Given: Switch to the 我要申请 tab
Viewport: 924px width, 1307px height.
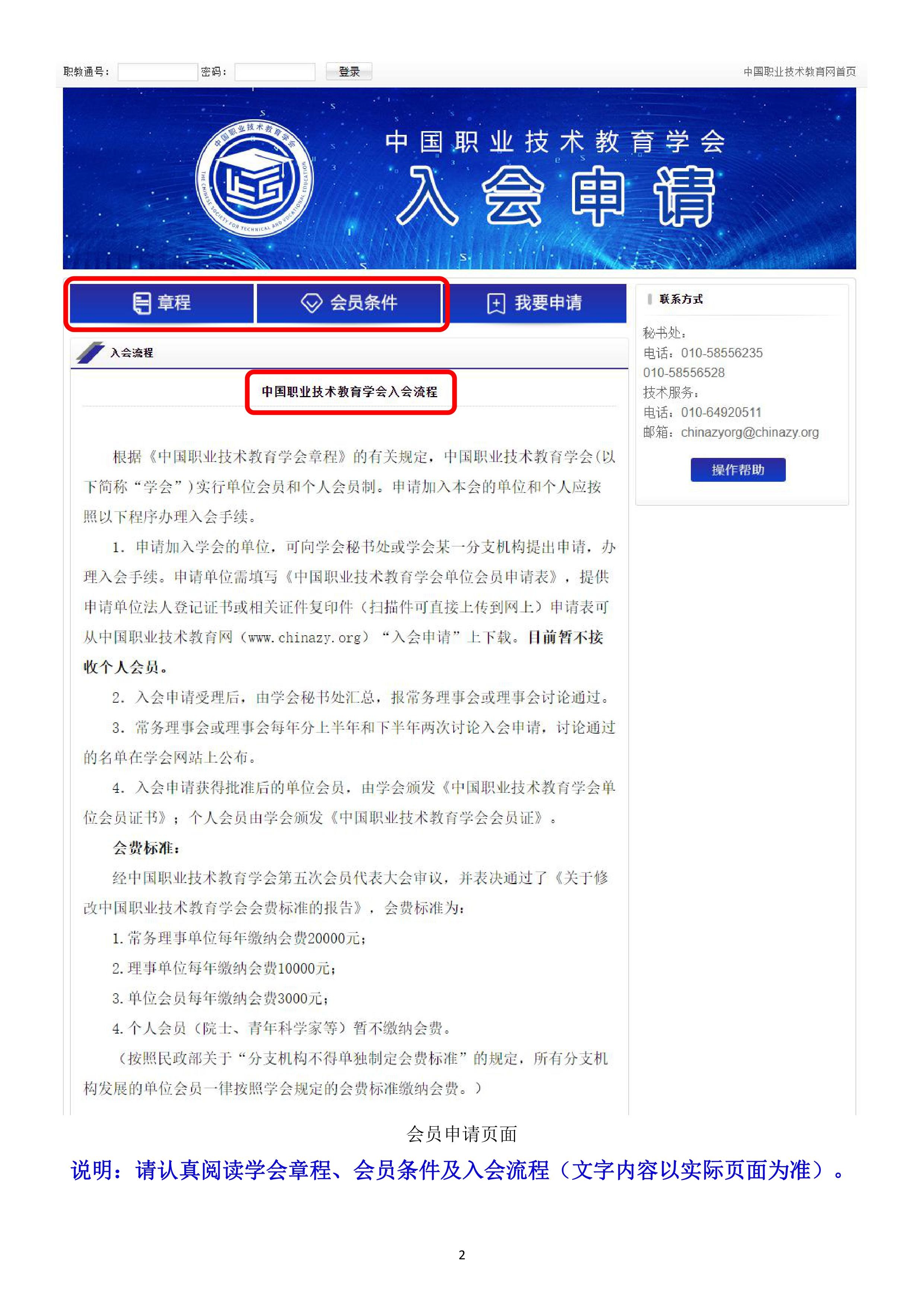Looking at the screenshot, I should coord(535,303).
